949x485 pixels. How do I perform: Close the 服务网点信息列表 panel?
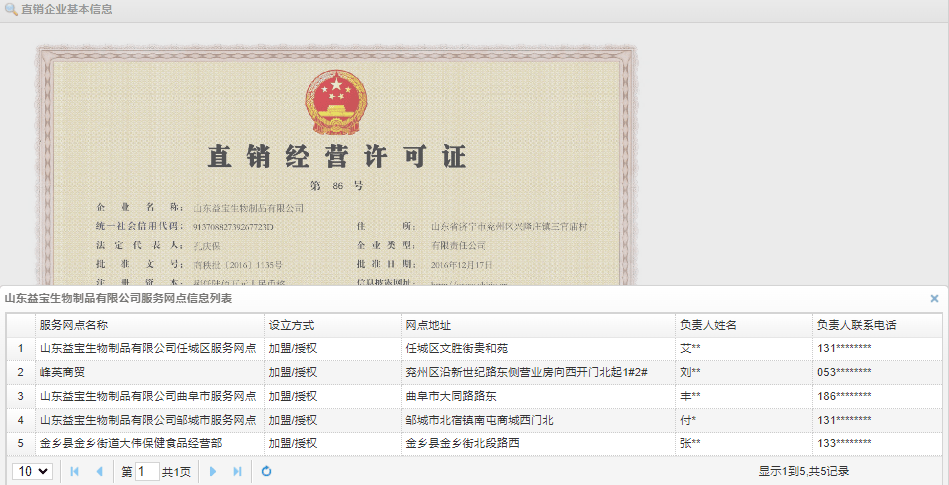tap(934, 298)
